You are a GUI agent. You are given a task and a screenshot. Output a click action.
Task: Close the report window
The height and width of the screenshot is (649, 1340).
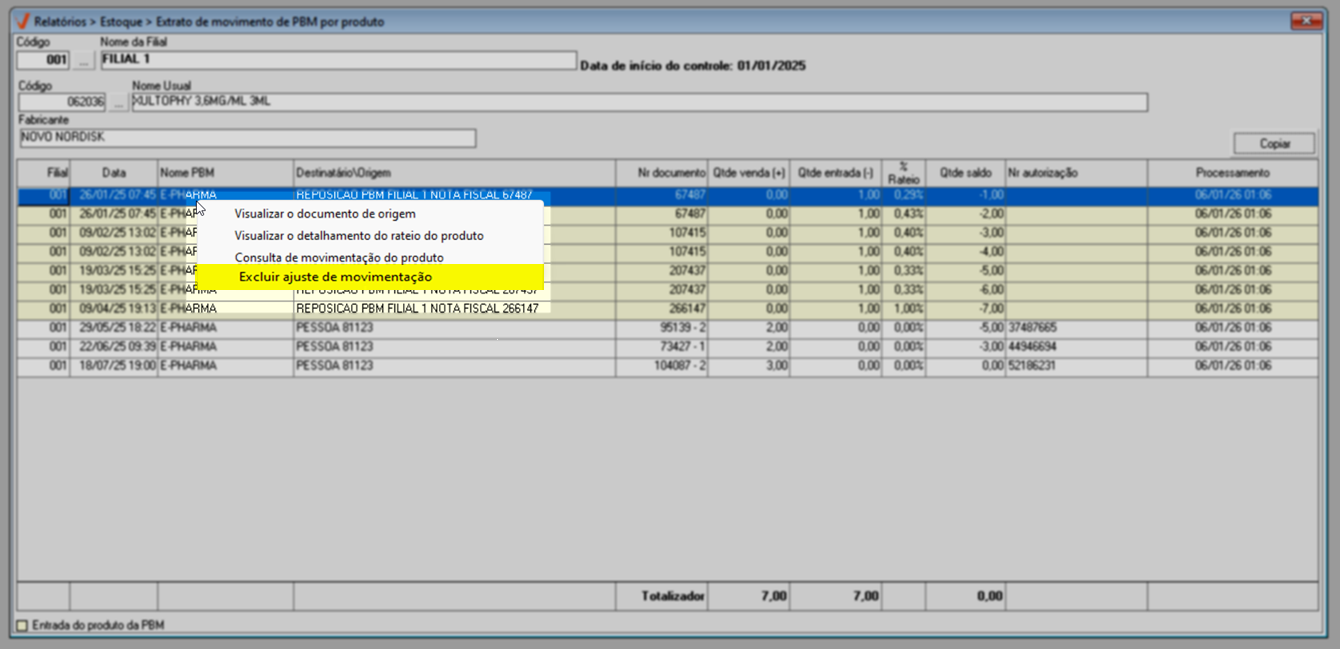1304,21
